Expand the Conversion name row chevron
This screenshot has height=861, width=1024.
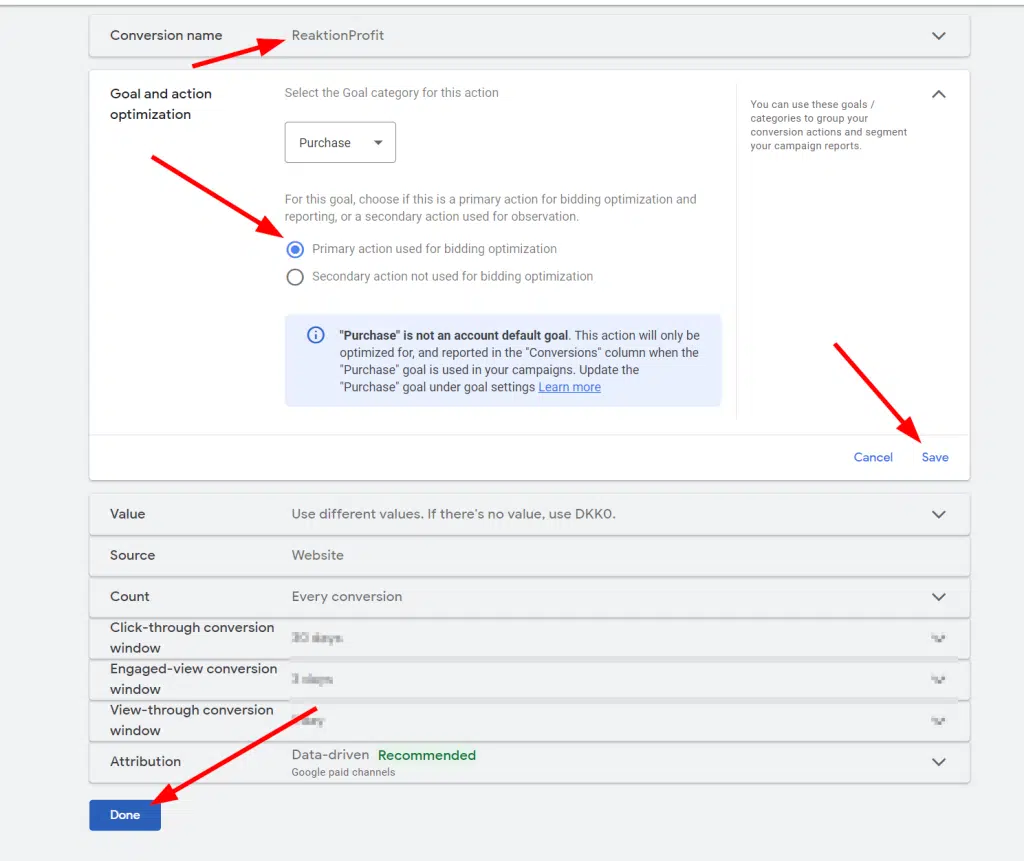pos(938,36)
